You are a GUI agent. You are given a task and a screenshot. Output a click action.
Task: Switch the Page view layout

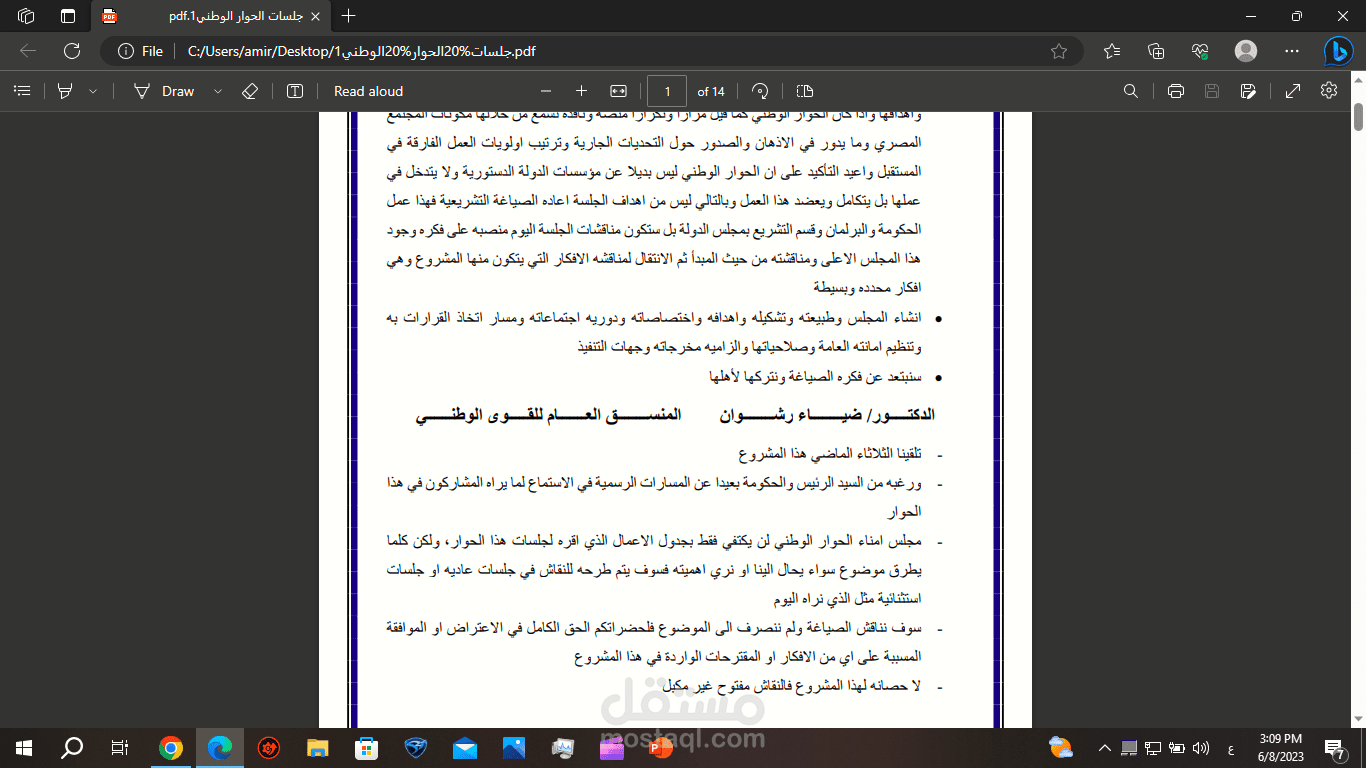pyautogui.click(x=805, y=91)
